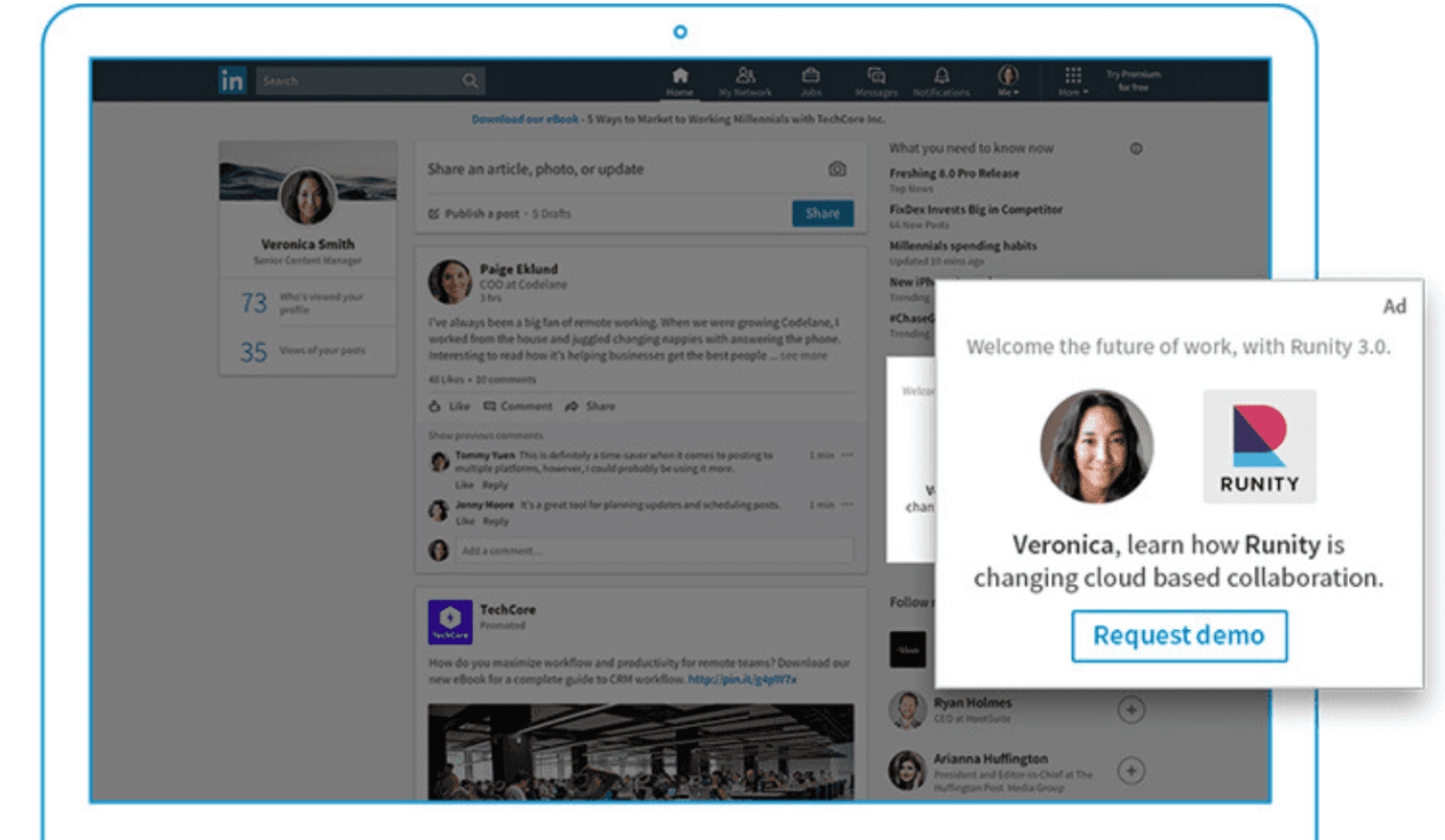This screenshot has height=840, width=1445.
Task: Click the Ad label on the popup
Action: click(1394, 306)
